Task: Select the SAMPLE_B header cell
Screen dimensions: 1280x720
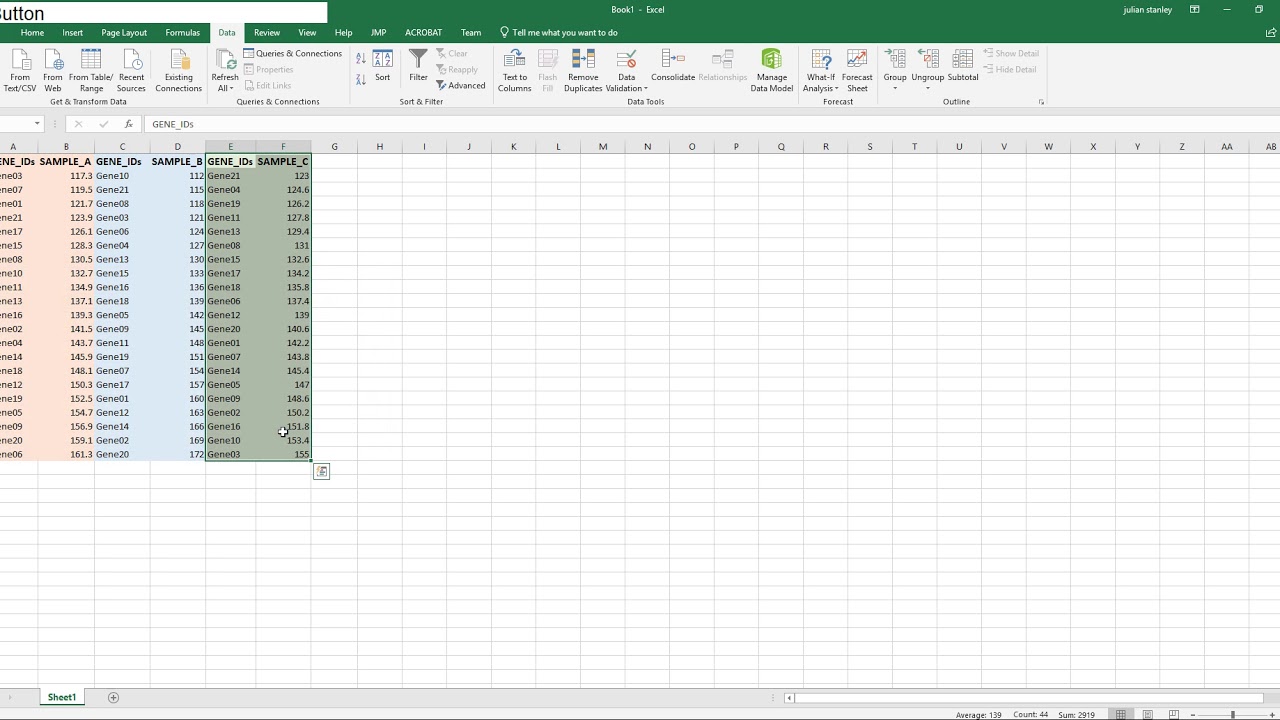Action: pyautogui.click(x=177, y=161)
